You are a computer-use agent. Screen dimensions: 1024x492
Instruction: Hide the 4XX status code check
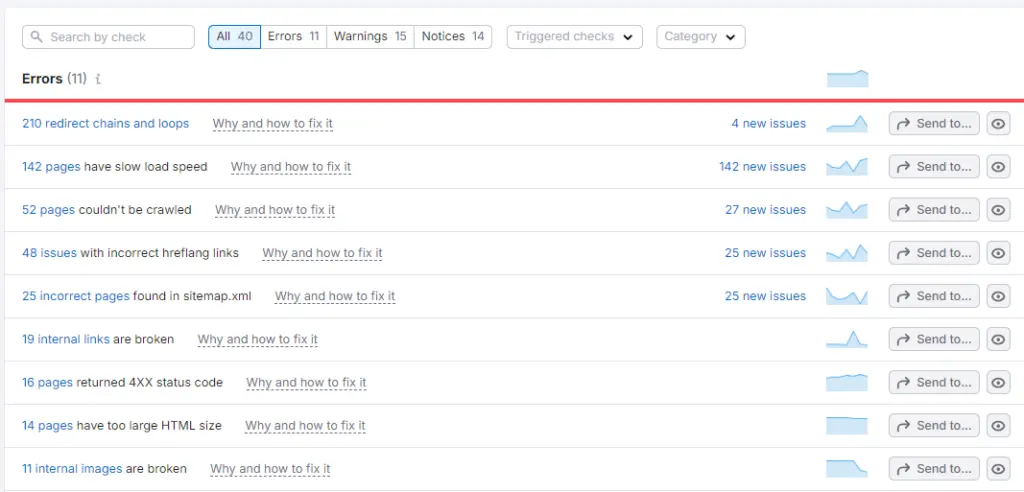click(x=998, y=383)
